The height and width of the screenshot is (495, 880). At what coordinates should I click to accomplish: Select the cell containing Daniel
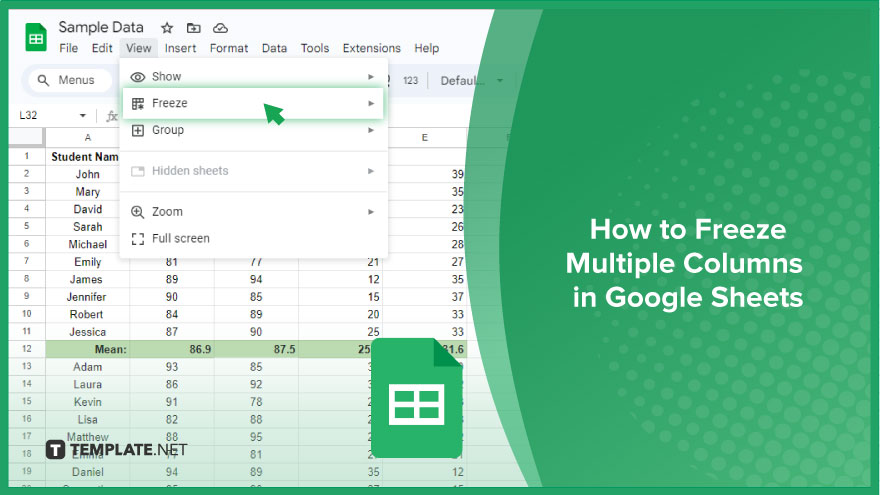88,472
